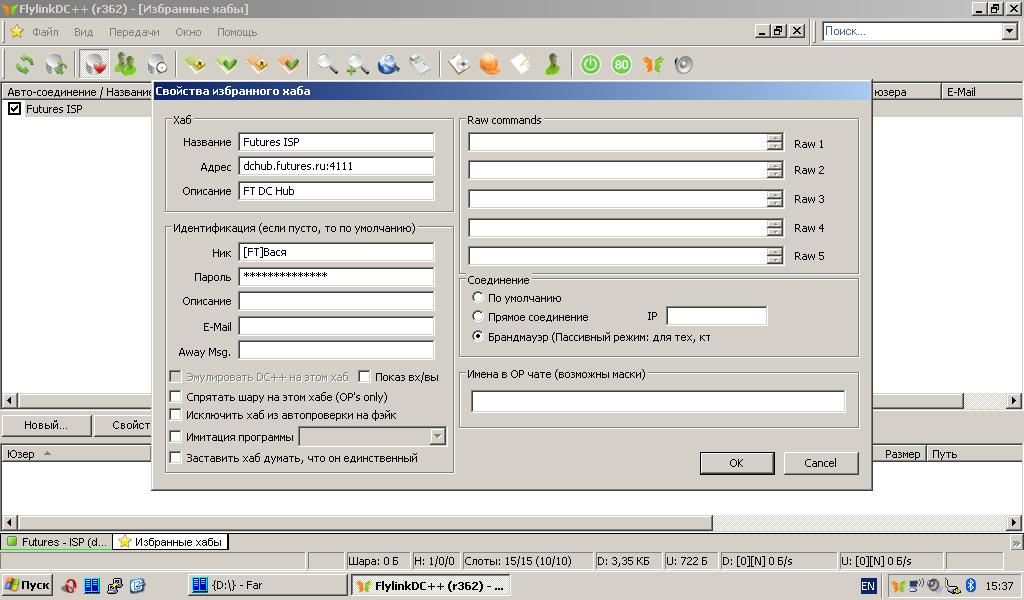1024x600 pixels.
Task: Click the orange-green butterfly toolbar icon
Action: point(652,64)
